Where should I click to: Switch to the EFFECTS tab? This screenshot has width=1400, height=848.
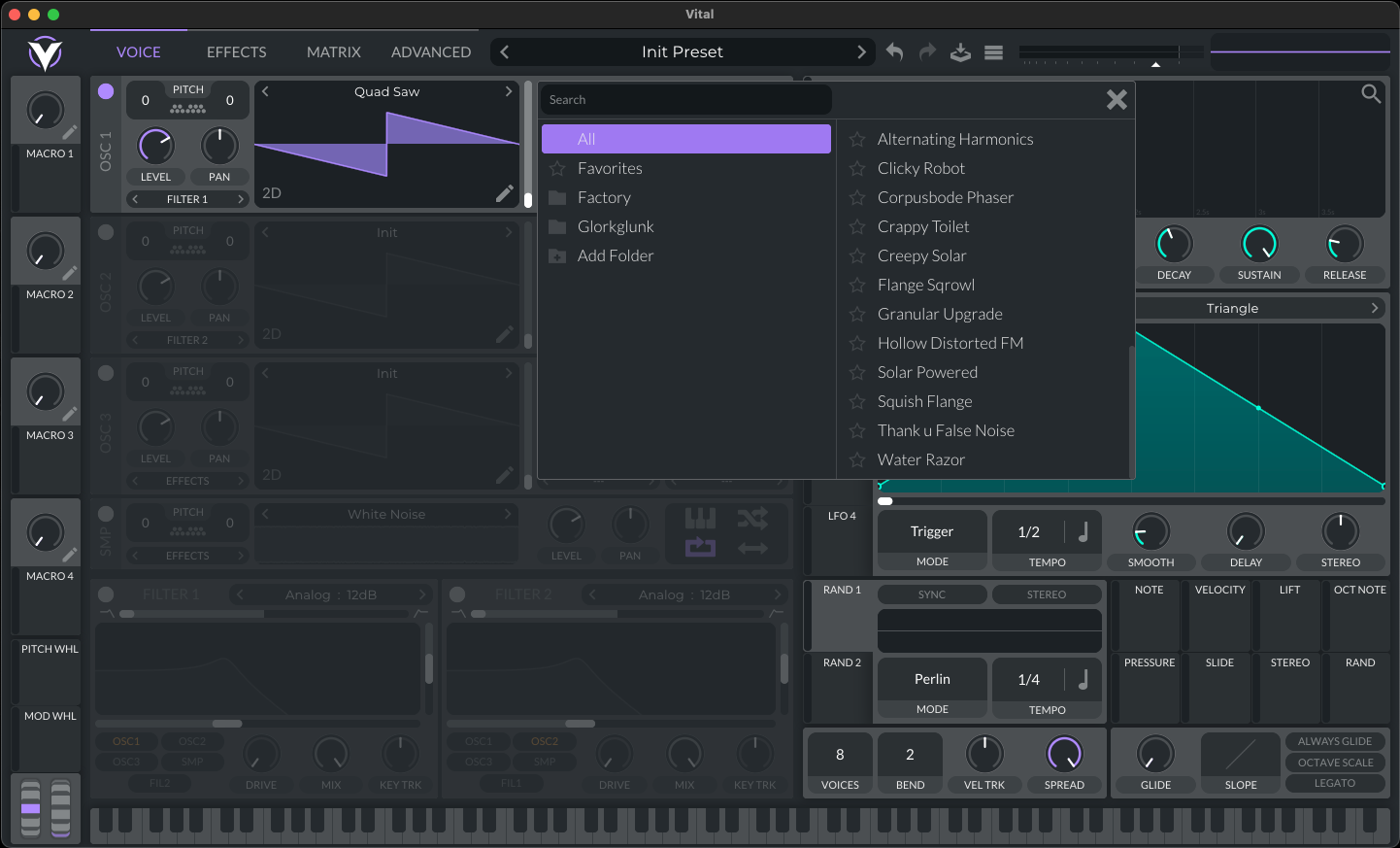pos(237,52)
